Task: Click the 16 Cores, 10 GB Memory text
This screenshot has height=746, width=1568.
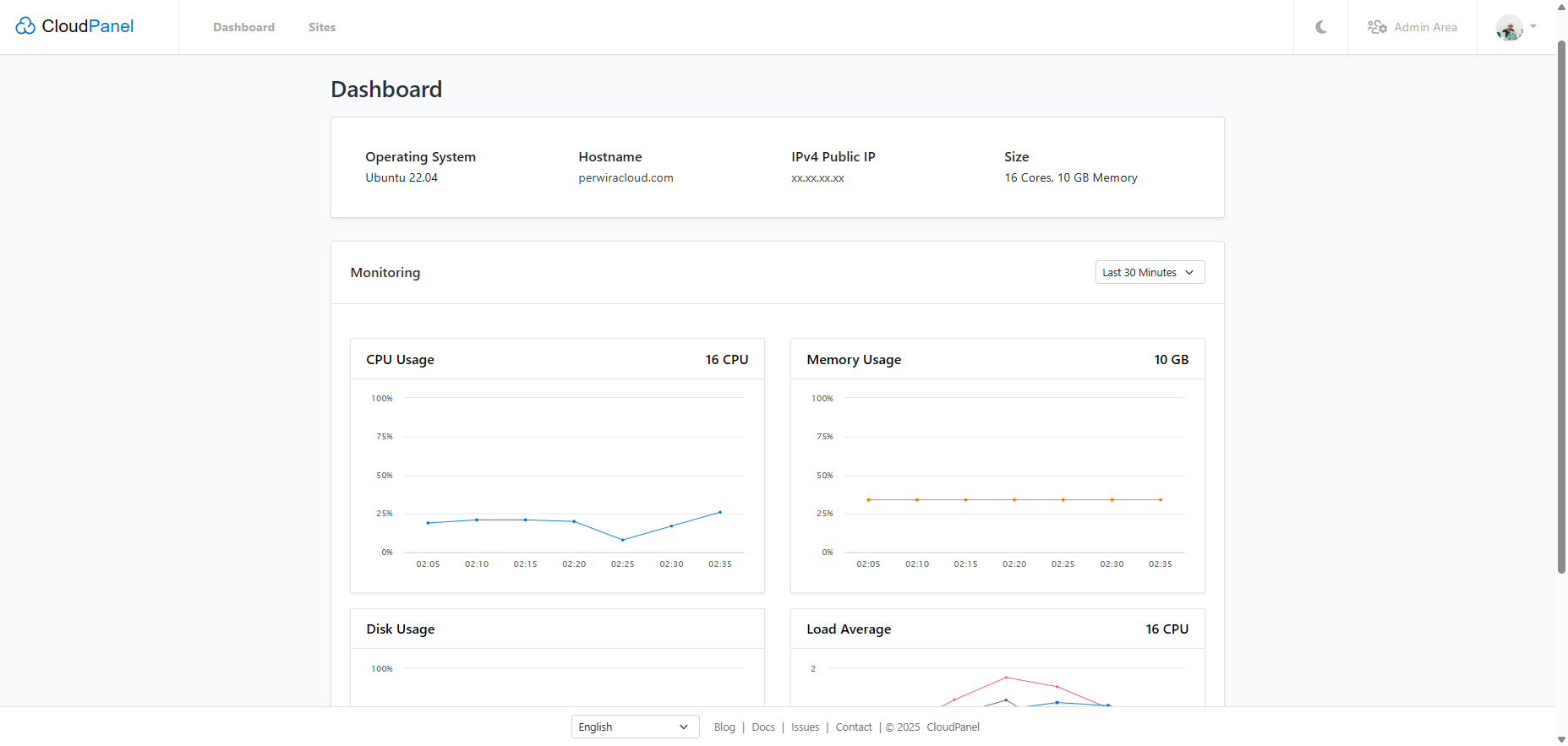Action: [x=1070, y=177]
